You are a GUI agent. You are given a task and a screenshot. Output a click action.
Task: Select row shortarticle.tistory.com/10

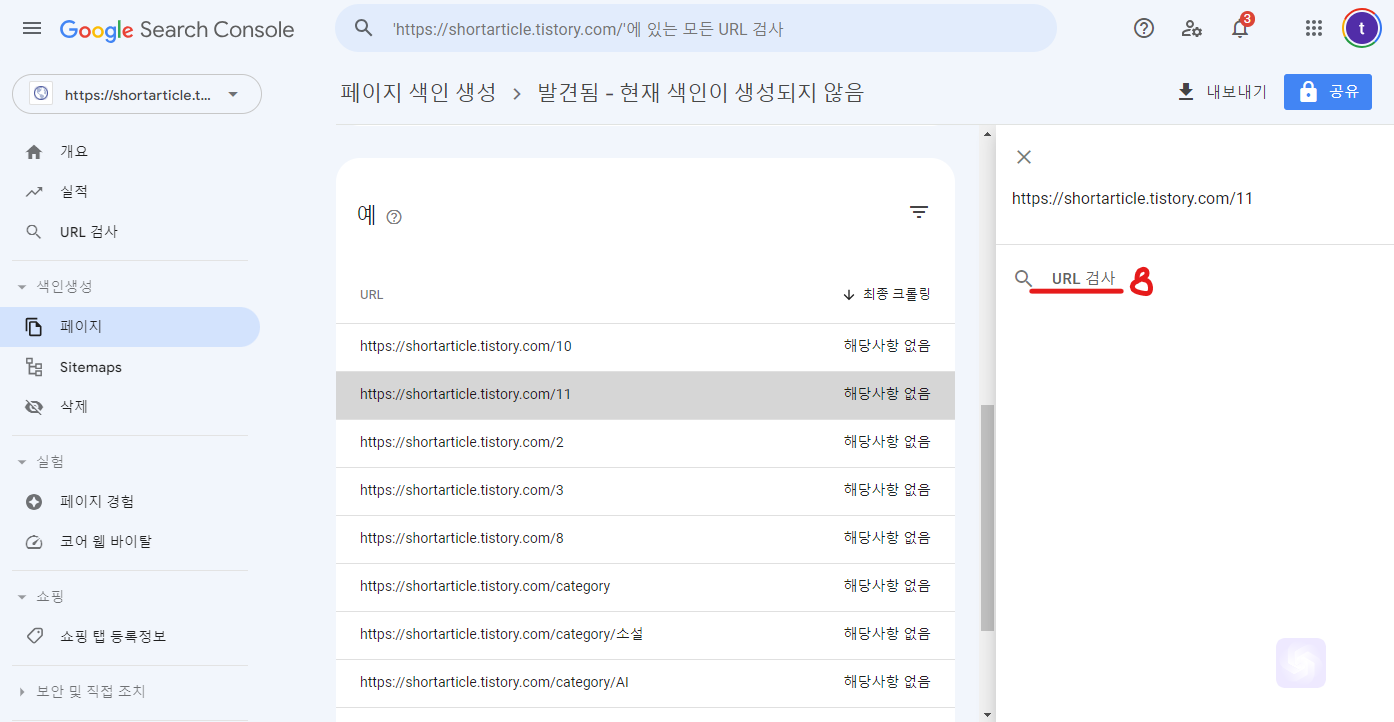click(x=645, y=346)
